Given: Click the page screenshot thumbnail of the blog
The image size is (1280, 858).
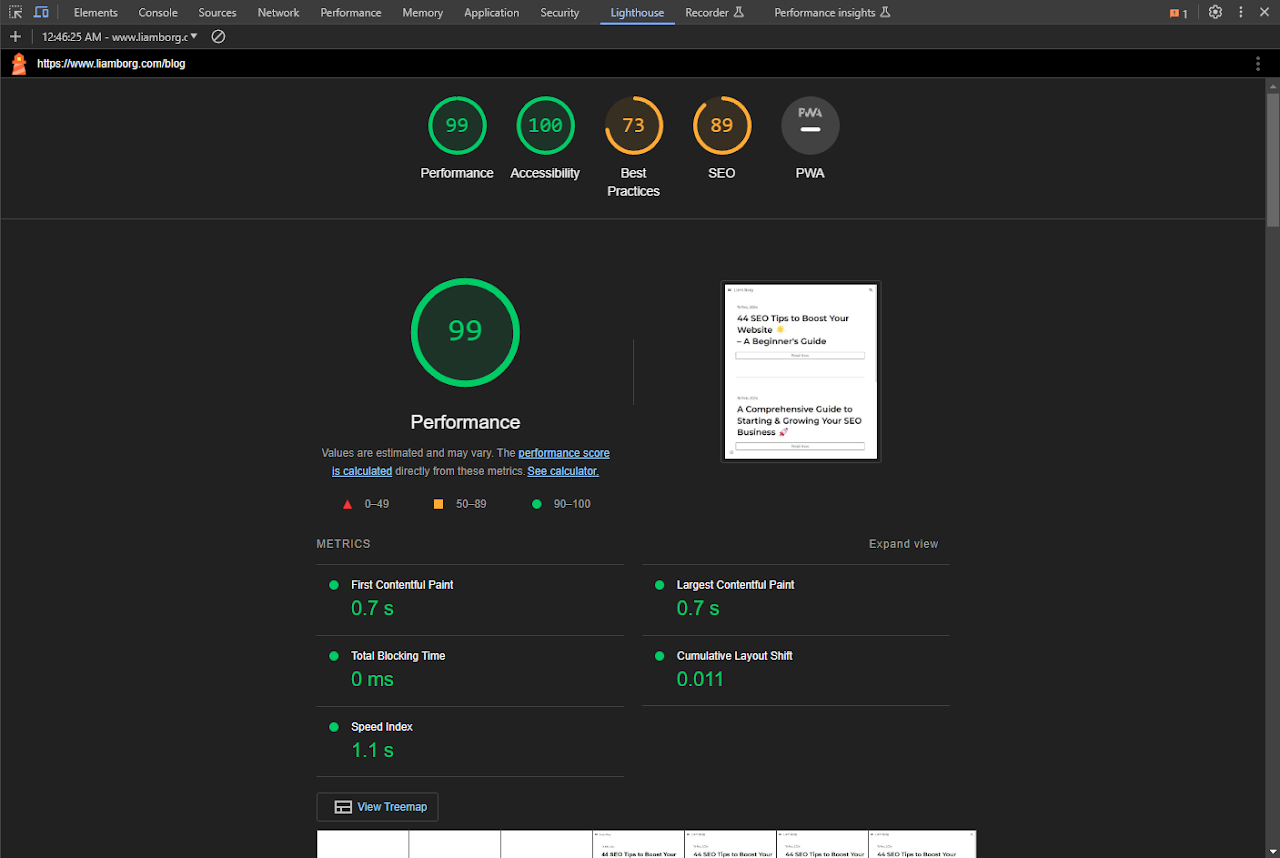Looking at the screenshot, I should [x=801, y=372].
